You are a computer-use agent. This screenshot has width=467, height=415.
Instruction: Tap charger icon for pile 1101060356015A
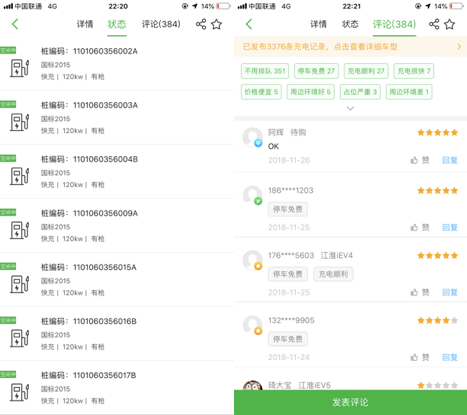pyautogui.click(x=20, y=284)
